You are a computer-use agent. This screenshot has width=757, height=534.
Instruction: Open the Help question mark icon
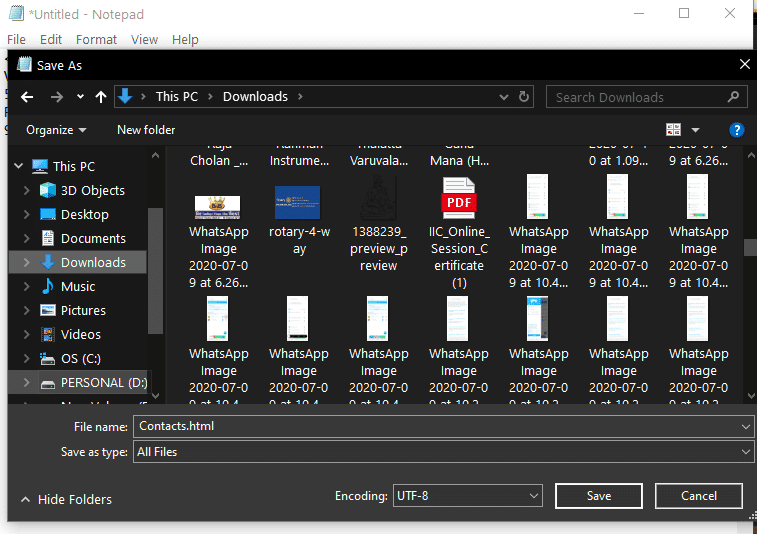point(736,130)
